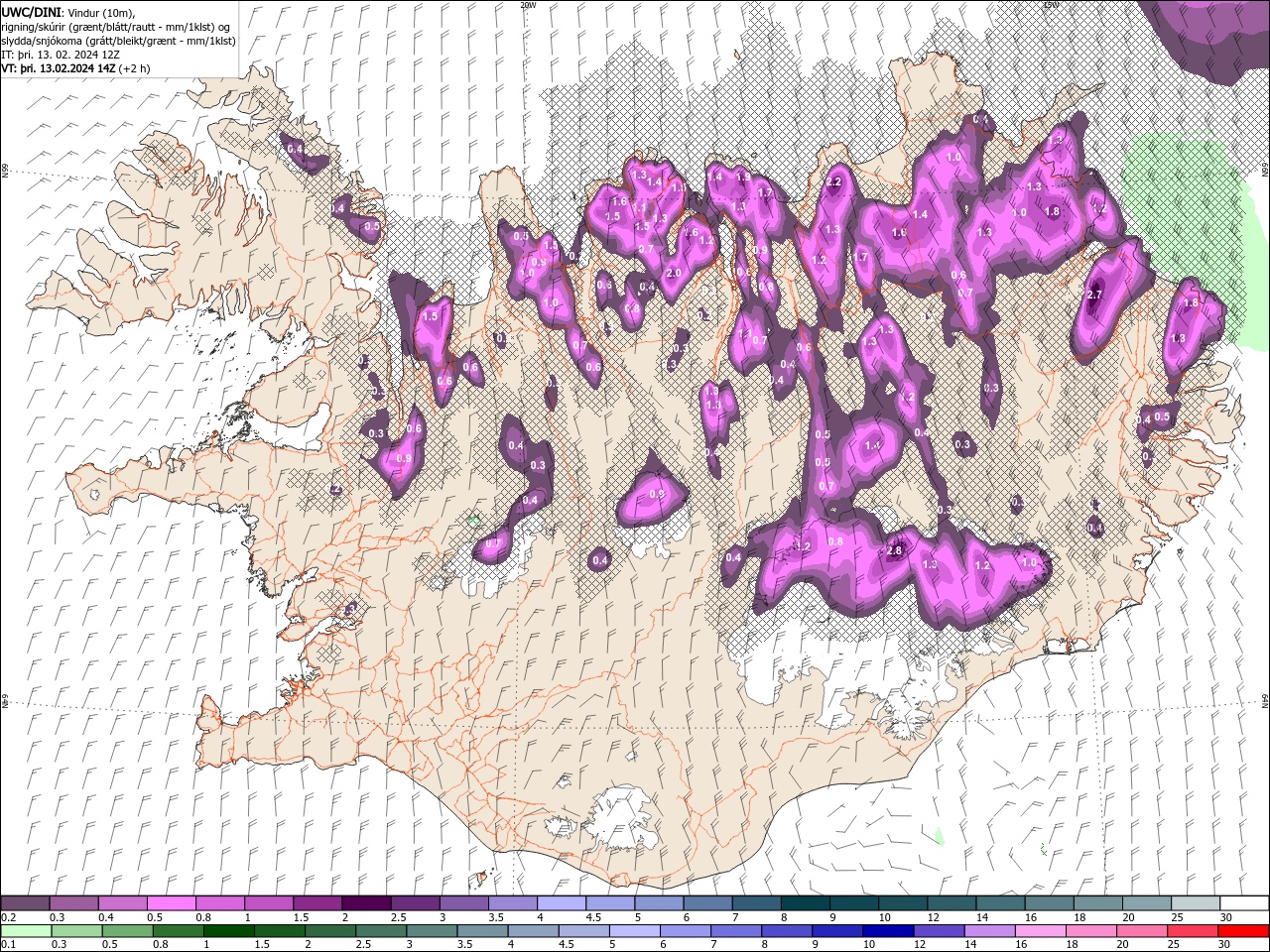Click the '30' label of the upper legend row
Image resolution: width=1270 pixels, height=952 pixels.
[x=1225, y=917]
